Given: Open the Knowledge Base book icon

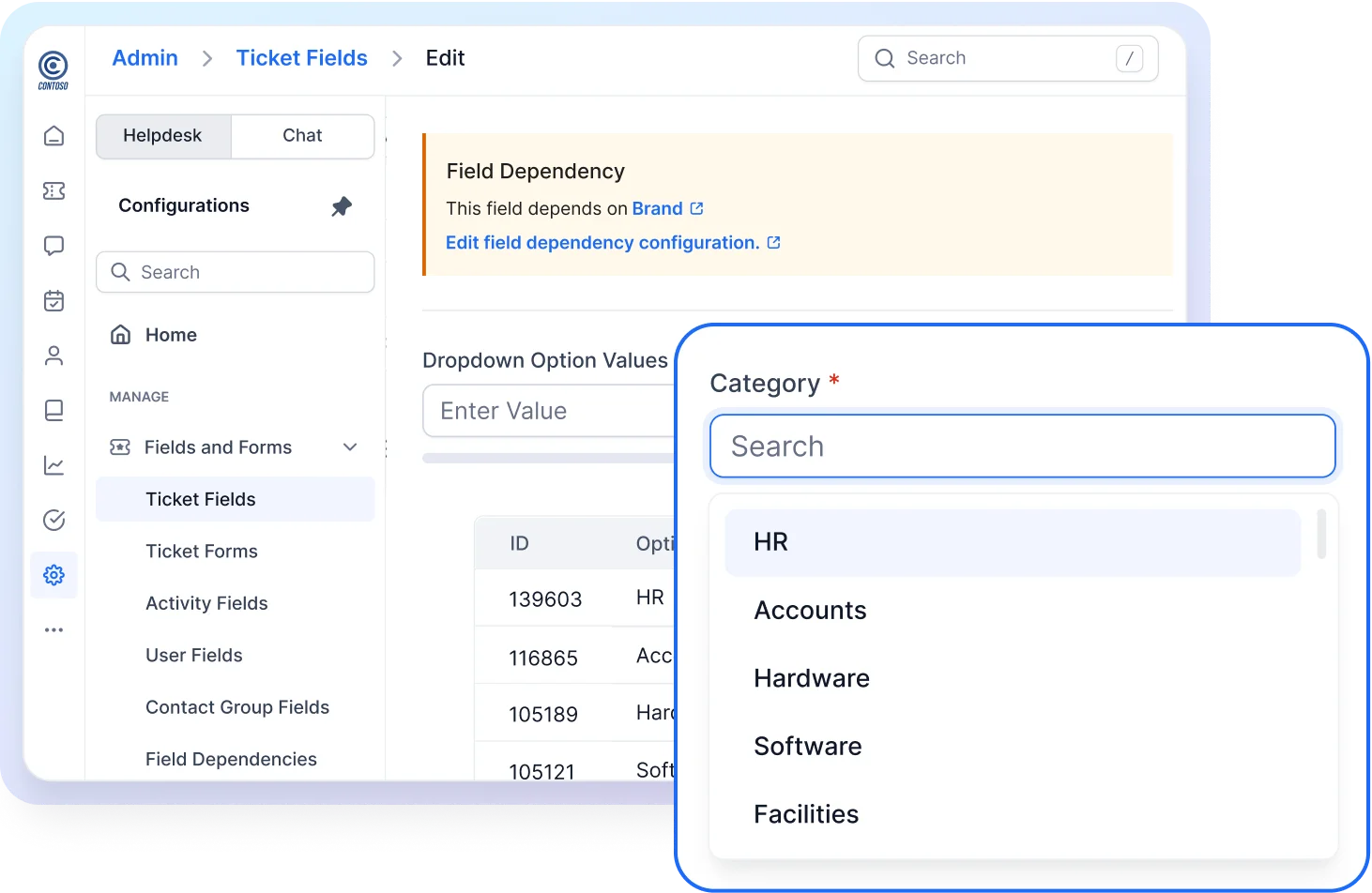Looking at the screenshot, I should coord(53,410).
